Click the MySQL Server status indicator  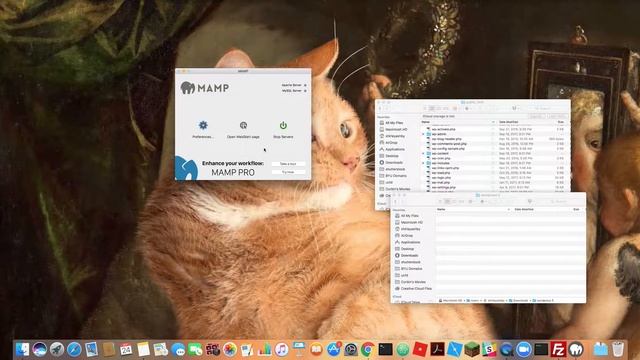coord(305,91)
